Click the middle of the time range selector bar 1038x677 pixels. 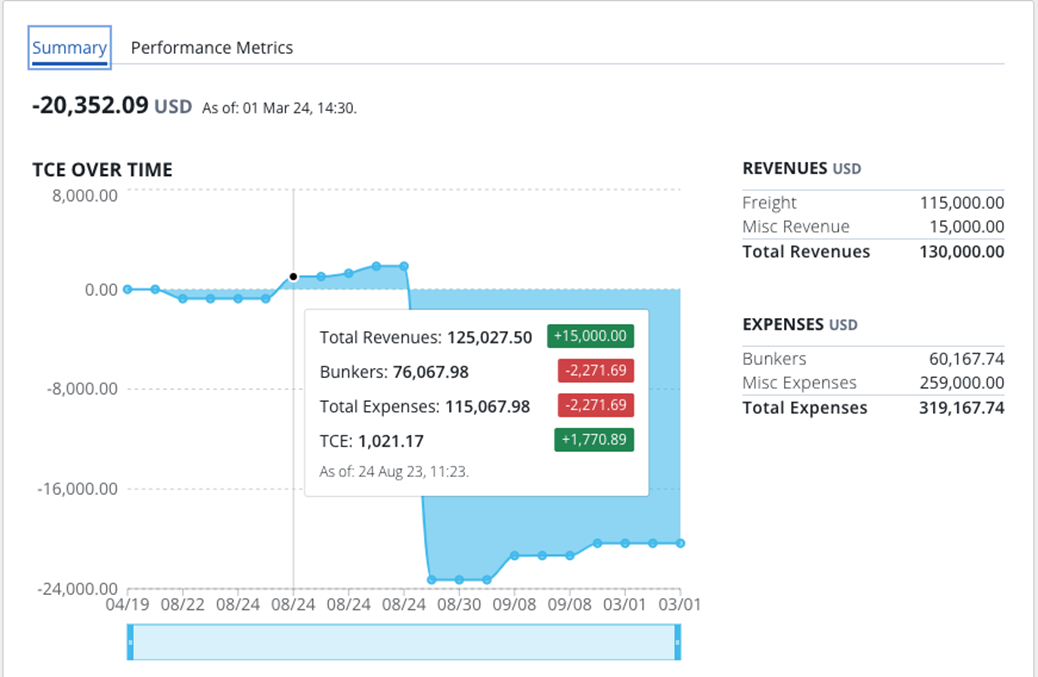(404, 642)
